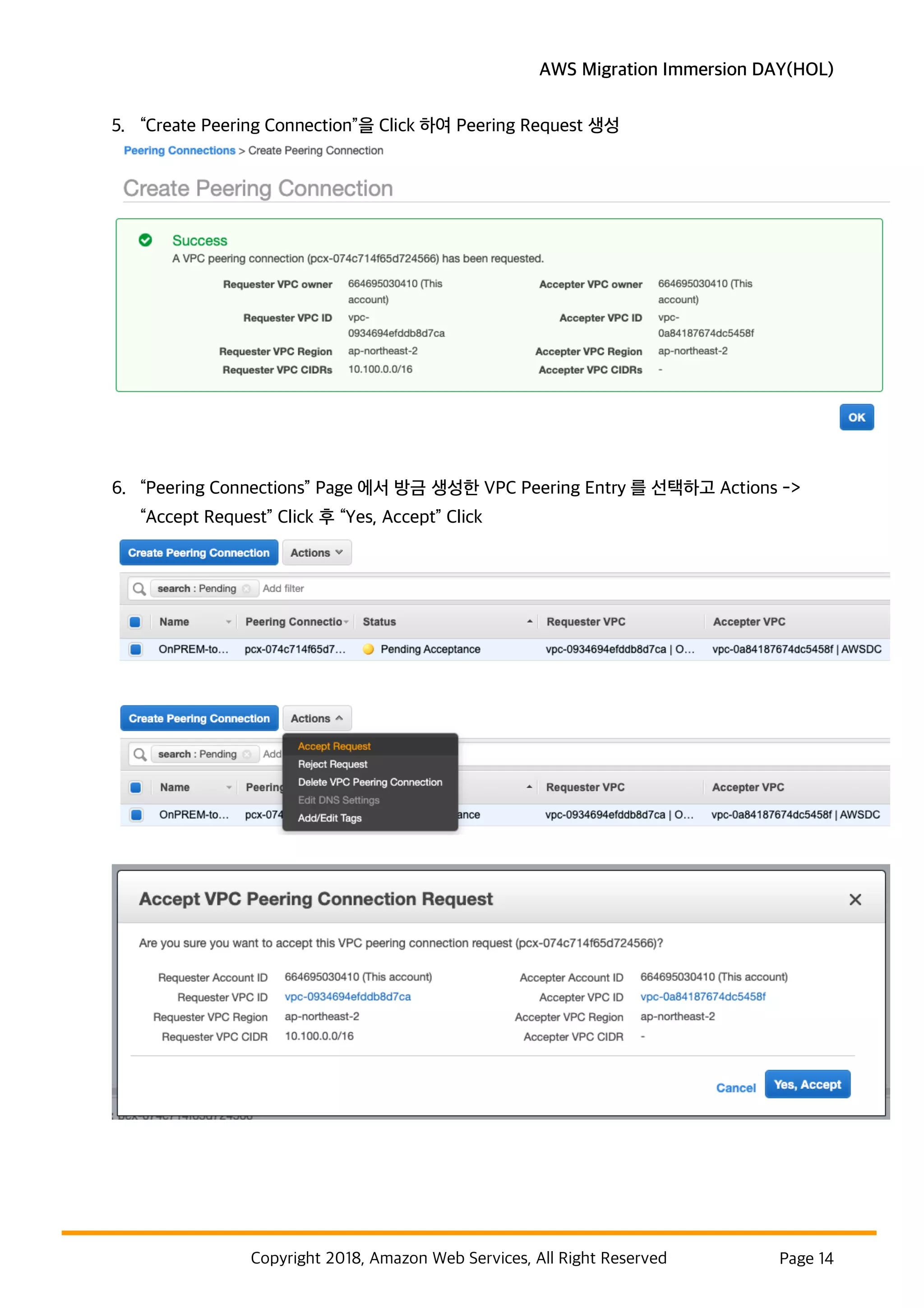
Task: Click lower Create Peering Connection button
Action: click(199, 719)
